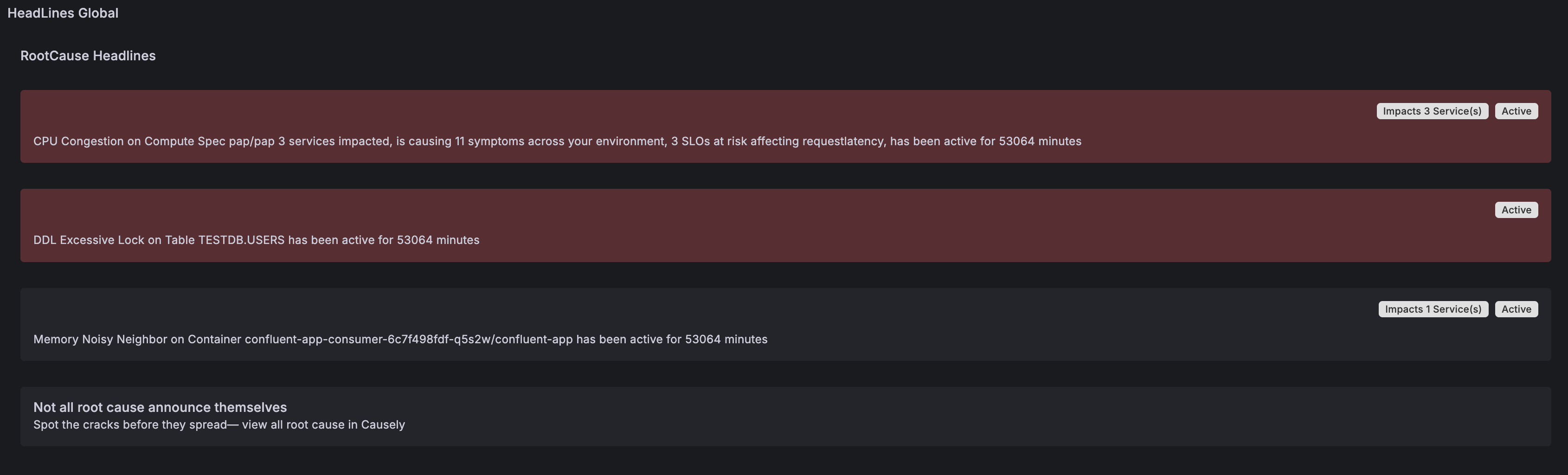Open the DDL Excessive Lock headline
The height and width of the screenshot is (475, 1568).
pos(256,240)
